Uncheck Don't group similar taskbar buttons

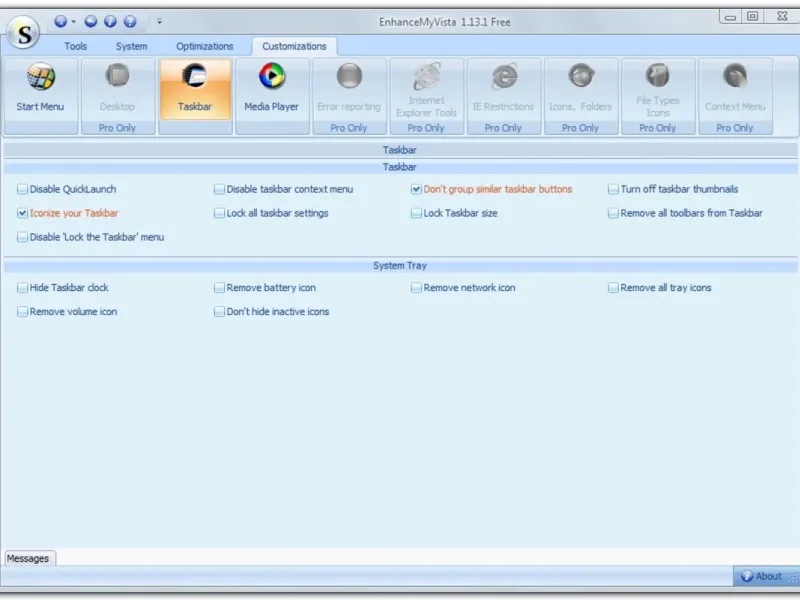point(416,189)
